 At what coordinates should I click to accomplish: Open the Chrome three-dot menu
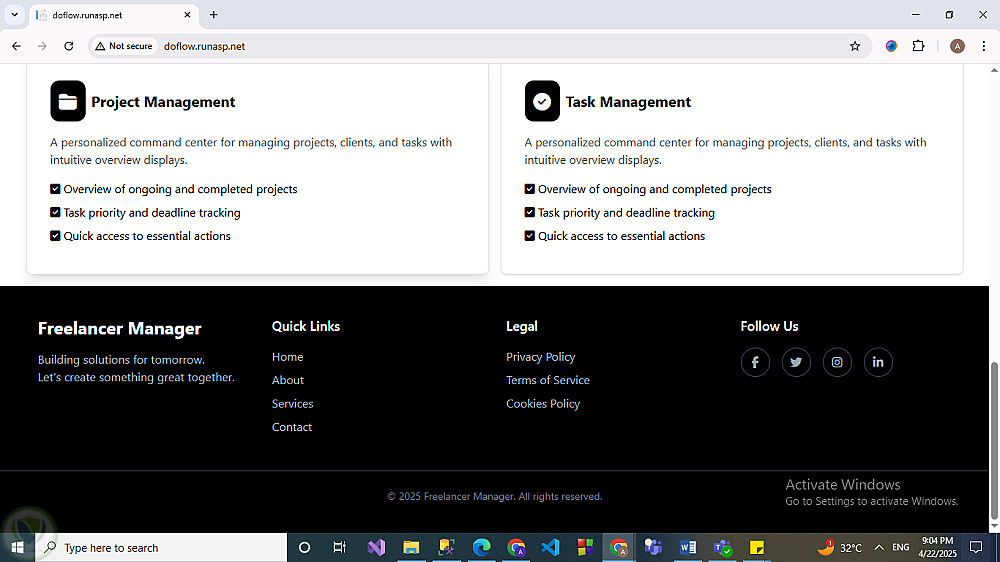[x=983, y=46]
